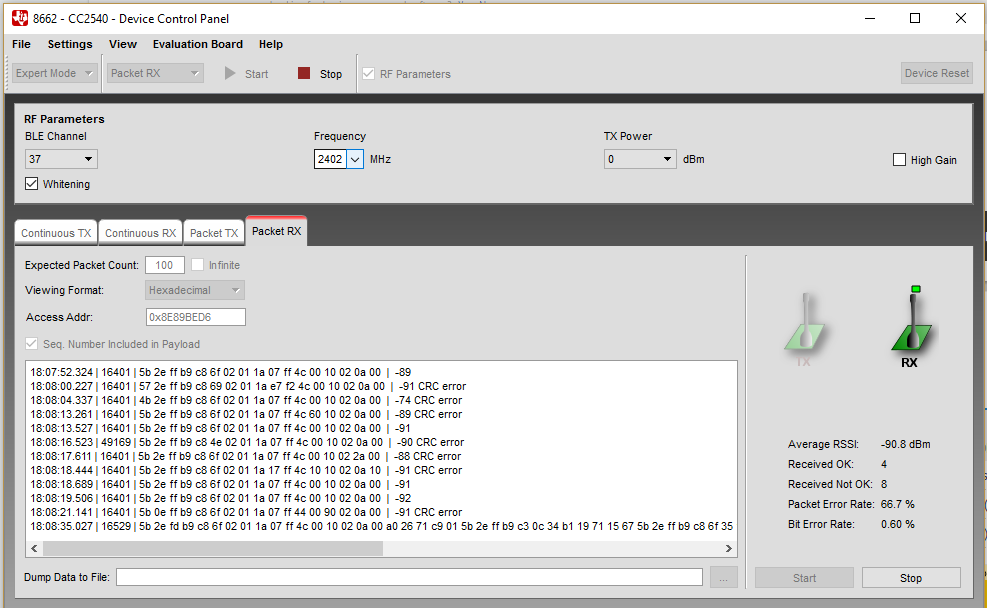This screenshot has width=987, height=608.
Task: Click the bottom-right Start button
Action: pyautogui.click(x=804, y=578)
